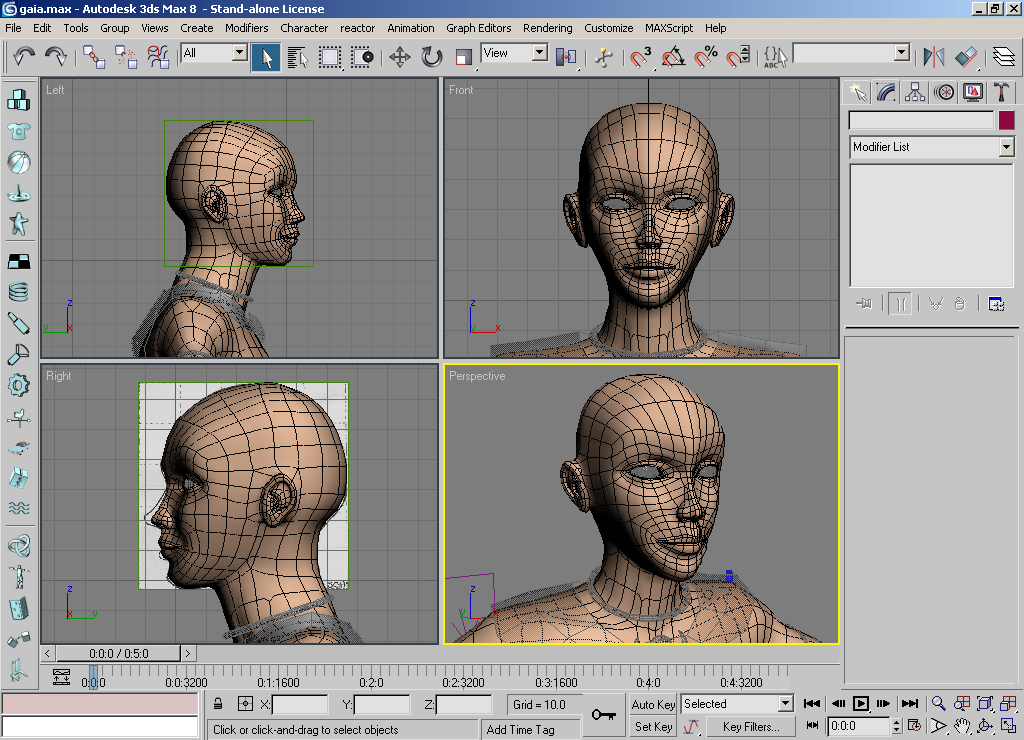Activate the Rotate tool in toolbar
1024x740 pixels.
[x=432, y=57]
